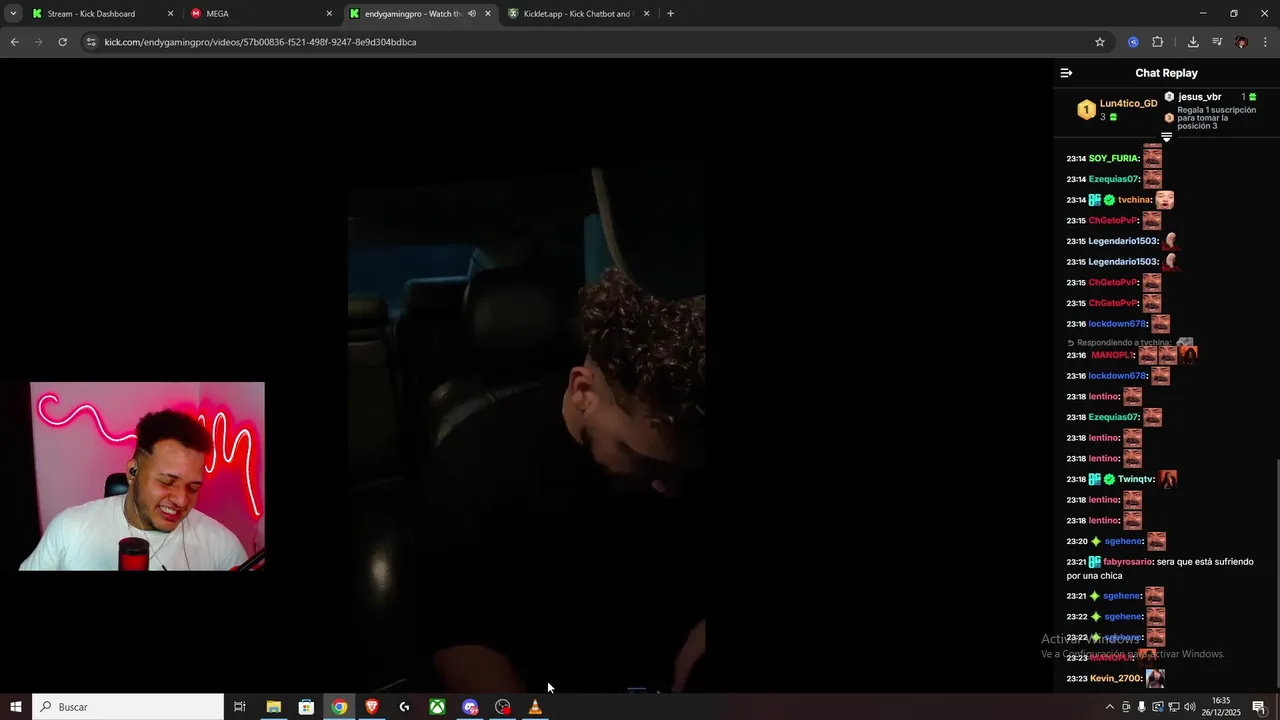Open fabyrosario's chat username
The width and height of the screenshot is (1280, 720).
[x=1127, y=562]
